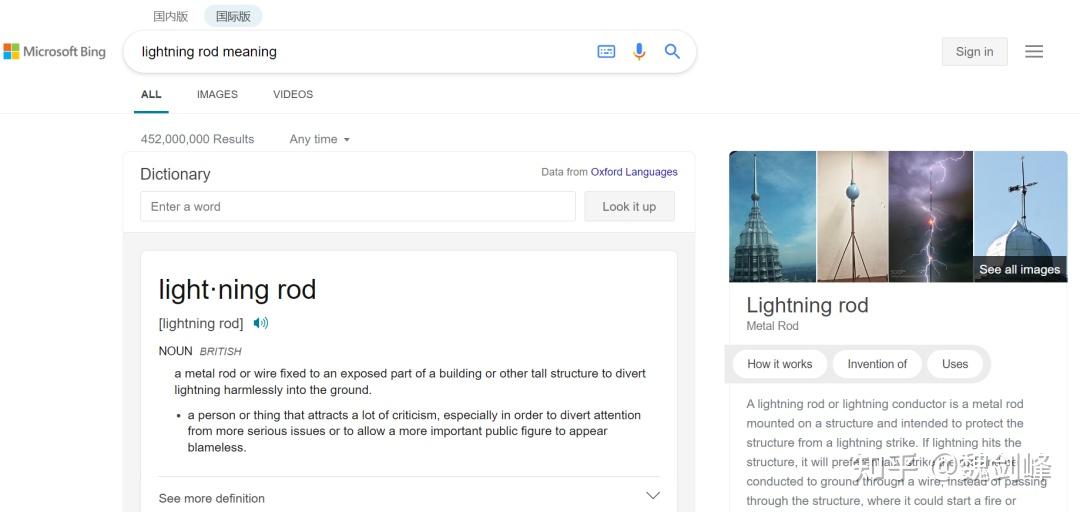The width and height of the screenshot is (1080, 512).
Task: Open the Oxford Languages link
Action: click(x=634, y=172)
